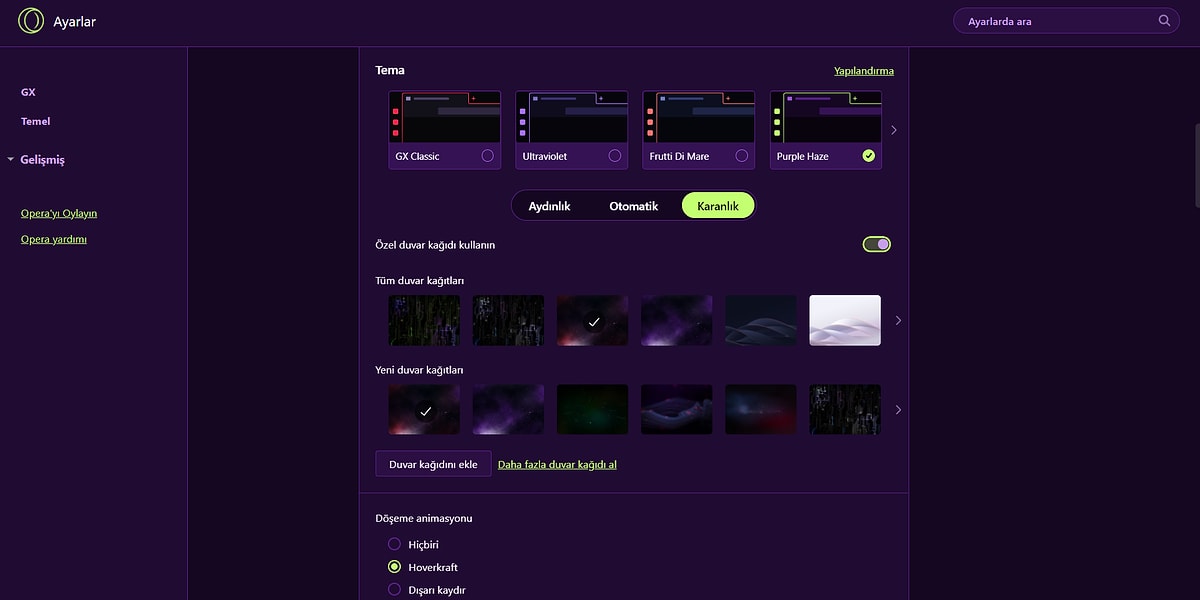Pick the white wave wallpaper thumbnail
The width and height of the screenshot is (1200, 600).
click(x=844, y=320)
